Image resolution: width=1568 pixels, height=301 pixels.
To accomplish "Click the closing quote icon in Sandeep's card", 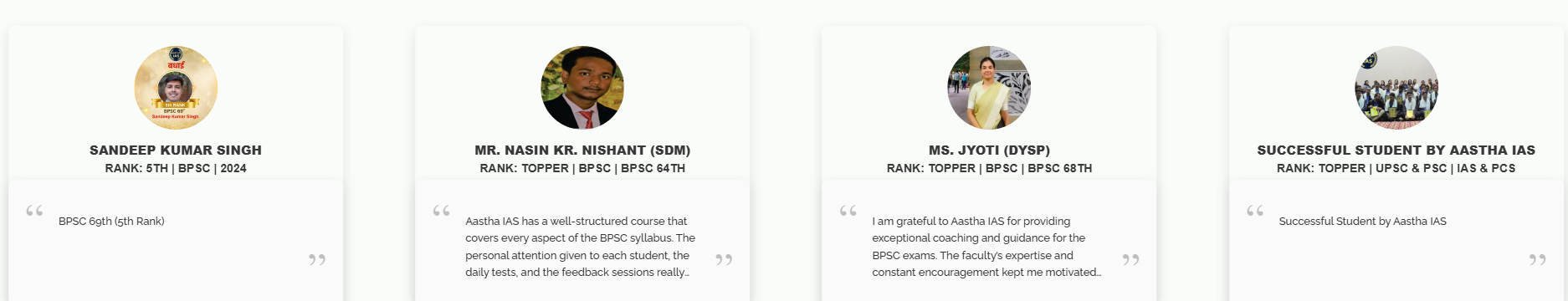I will [x=317, y=260].
